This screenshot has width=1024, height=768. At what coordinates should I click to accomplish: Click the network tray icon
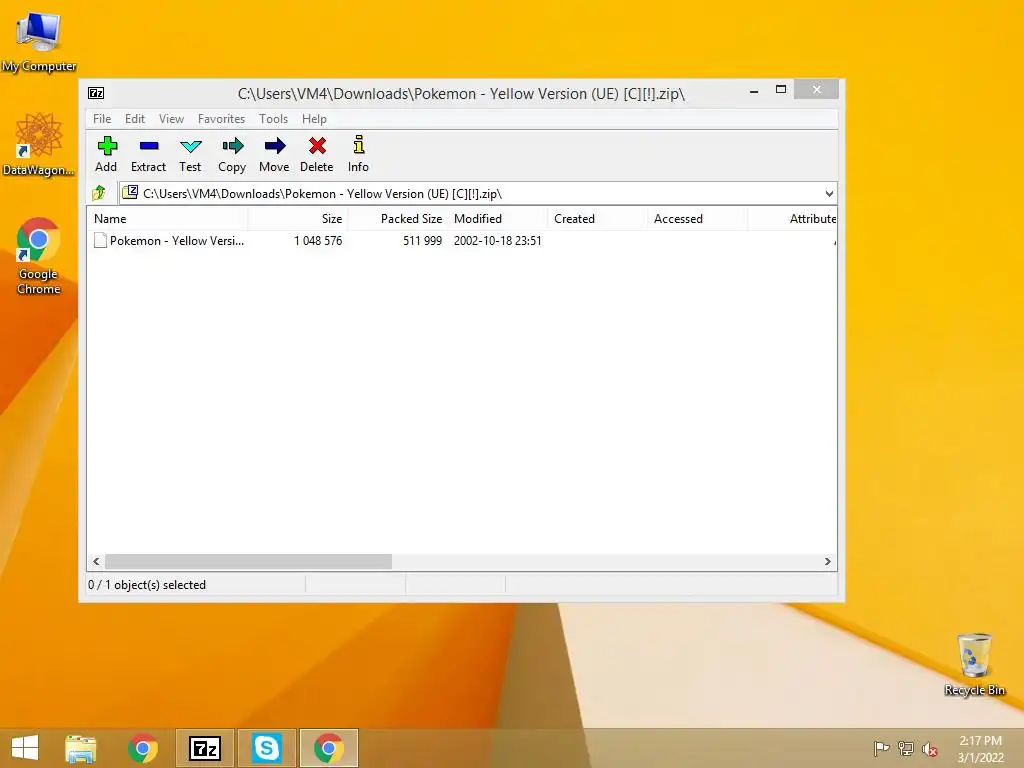coord(906,748)
